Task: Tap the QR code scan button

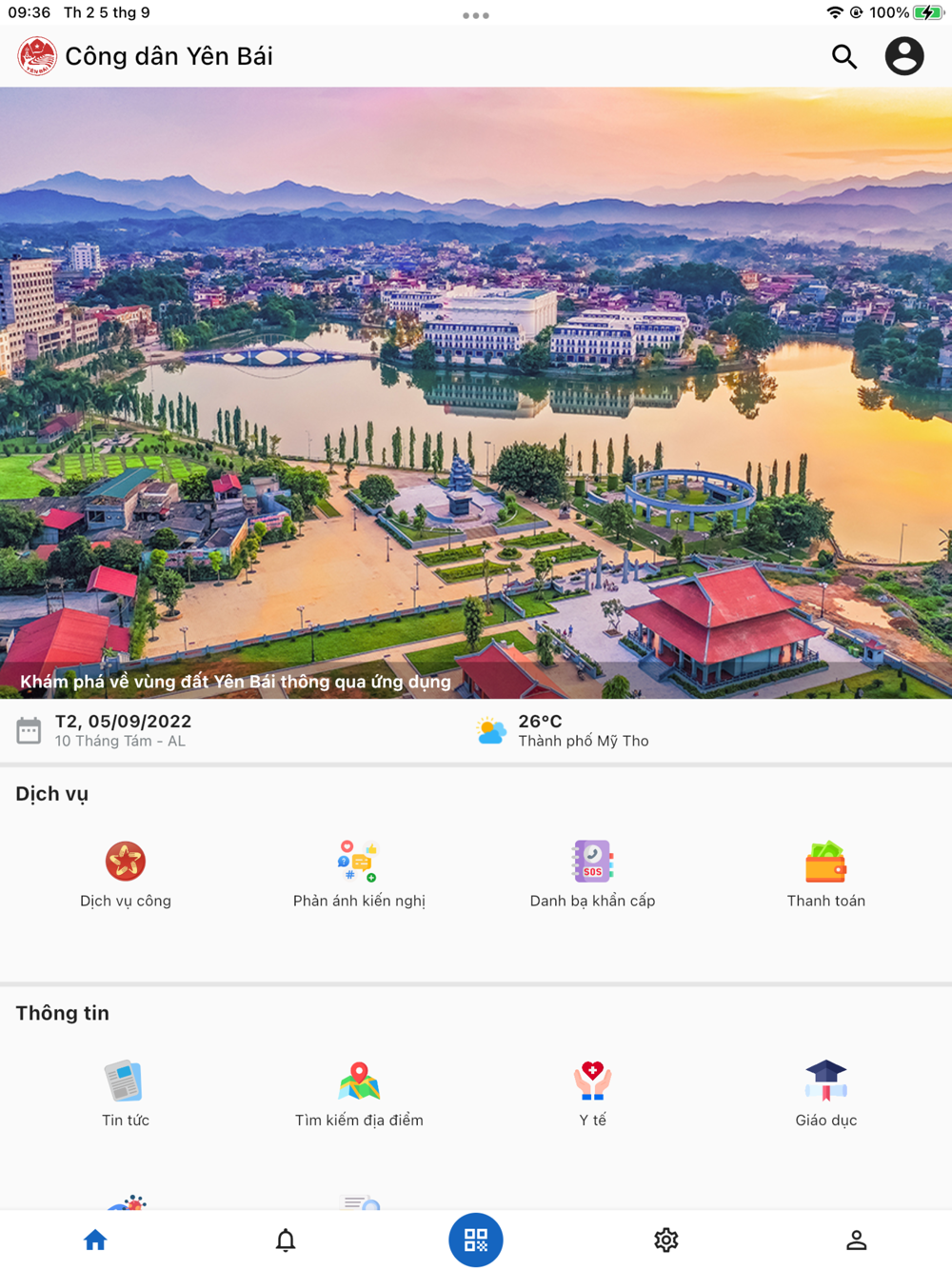Action: (x=476, y=1240)
